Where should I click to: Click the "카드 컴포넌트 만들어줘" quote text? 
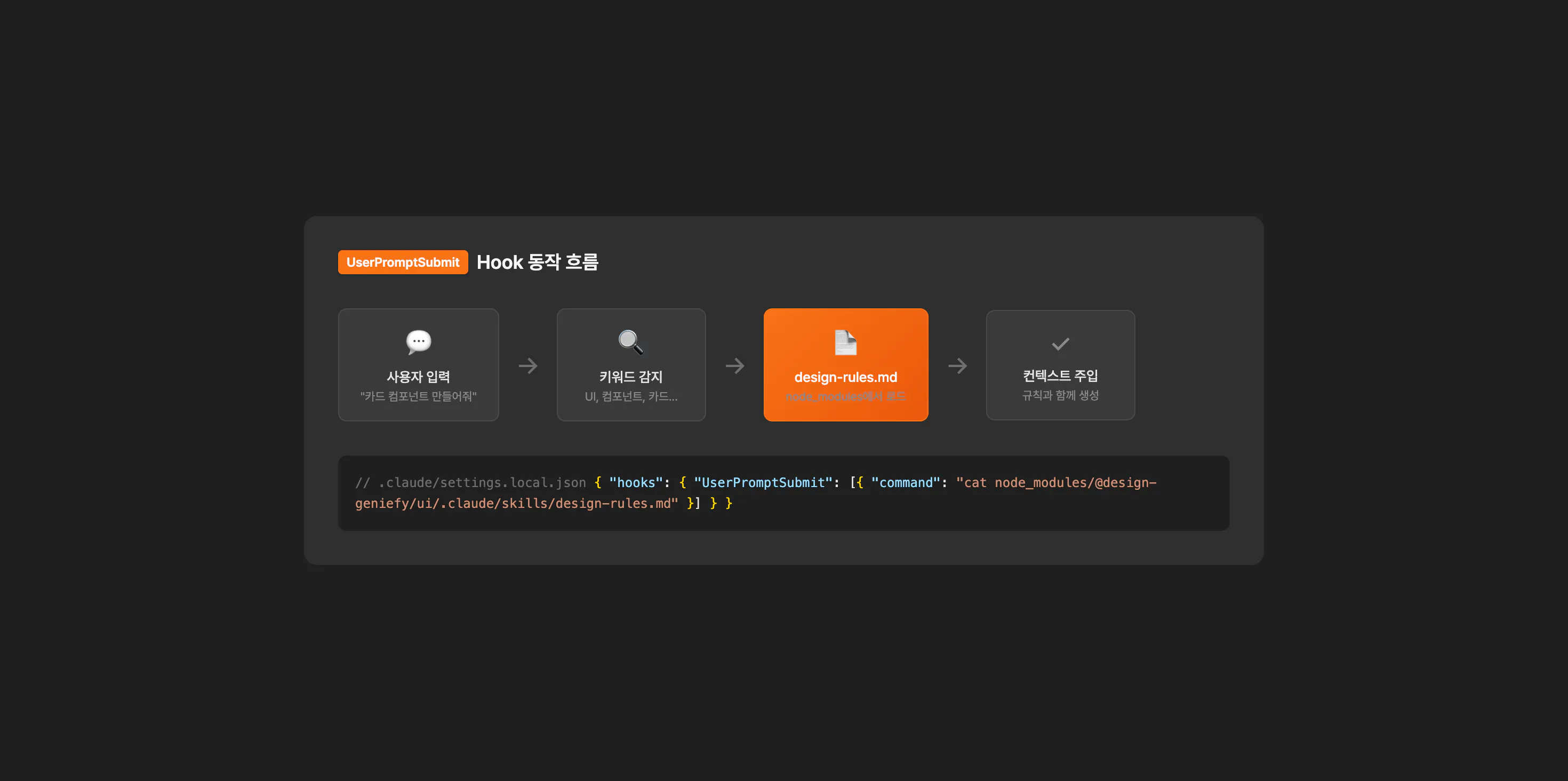coord(418,396)
